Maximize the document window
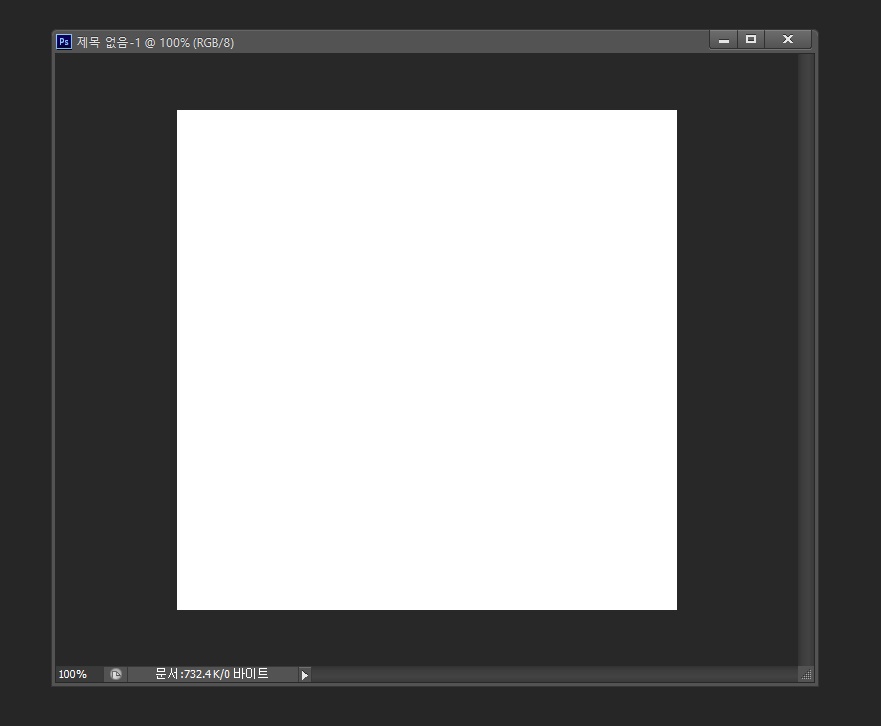Viewport: 881px width, 726px height. (751, 40)
